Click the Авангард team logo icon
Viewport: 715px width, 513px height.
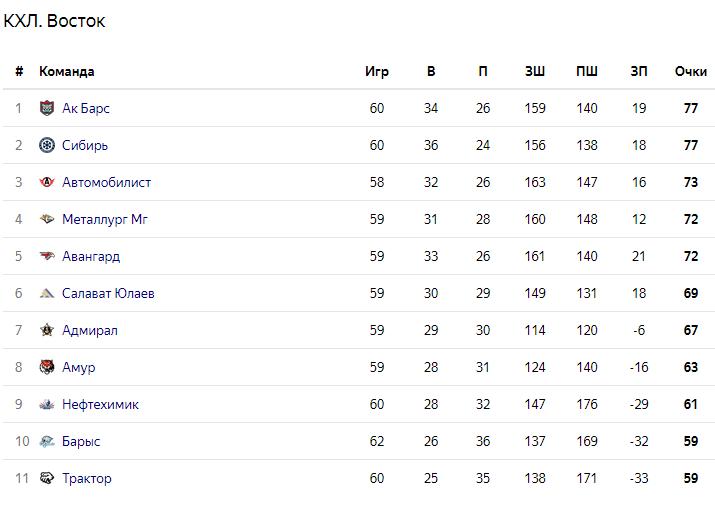point(47,256)
